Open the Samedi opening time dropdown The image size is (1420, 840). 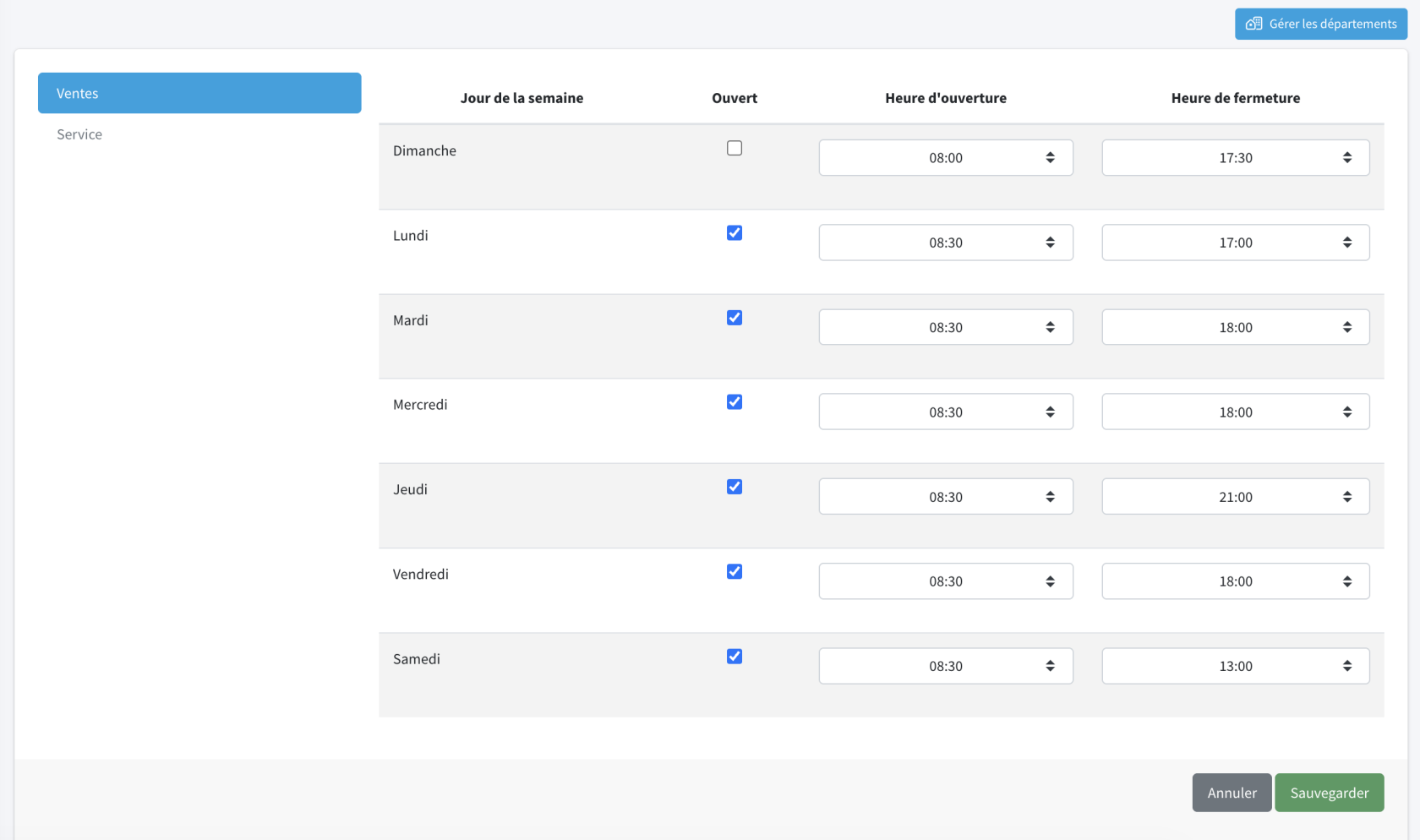click(946, 666)
